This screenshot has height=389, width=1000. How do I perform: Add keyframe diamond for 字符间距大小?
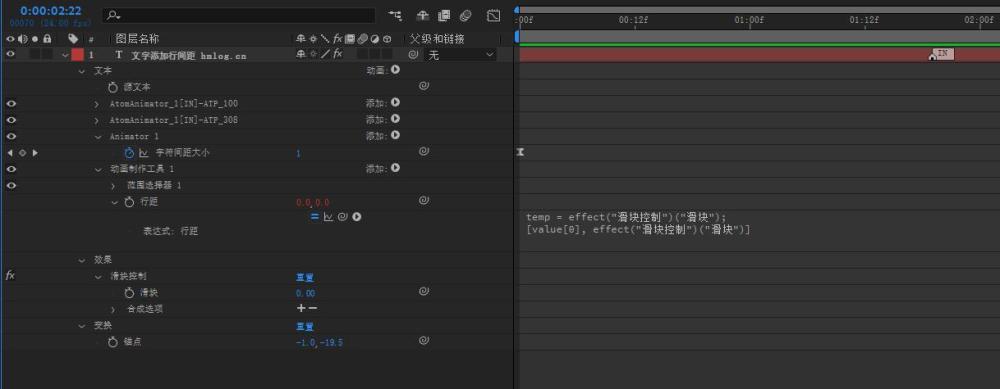(x=22, y=153)
